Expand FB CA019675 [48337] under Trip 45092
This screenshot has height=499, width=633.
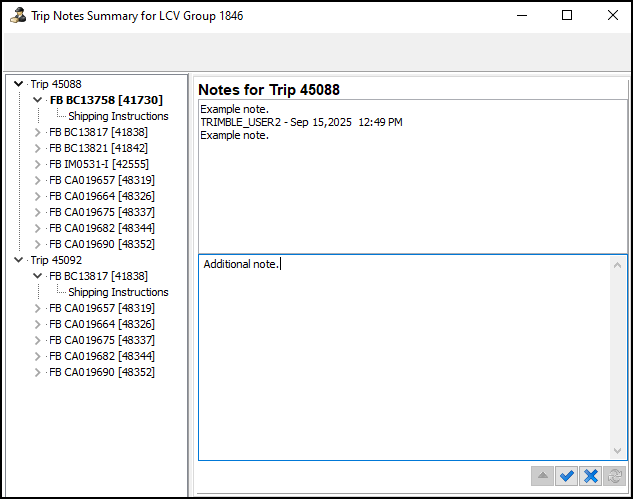tap(37, 340)
